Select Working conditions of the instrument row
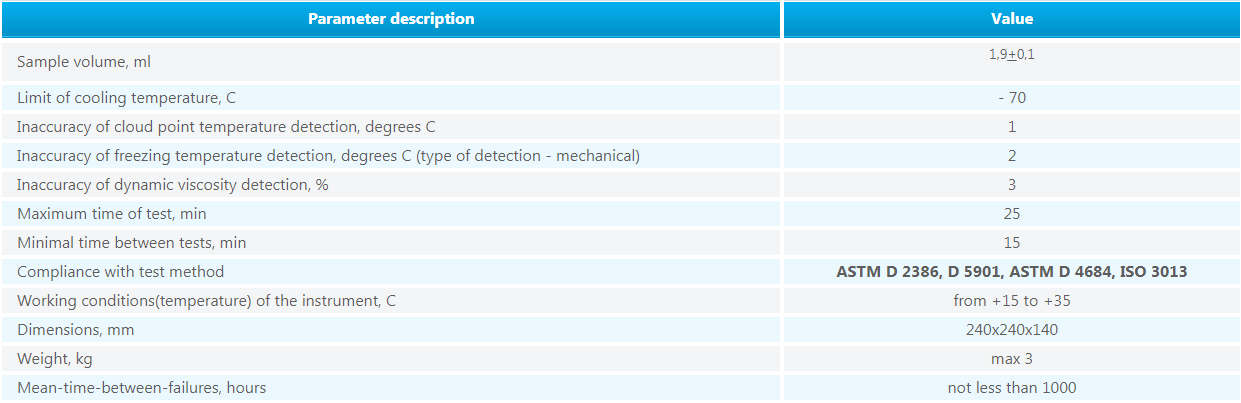Viewport: 1241px width, 403px height. pyautogui.click(x=621, y=301)
